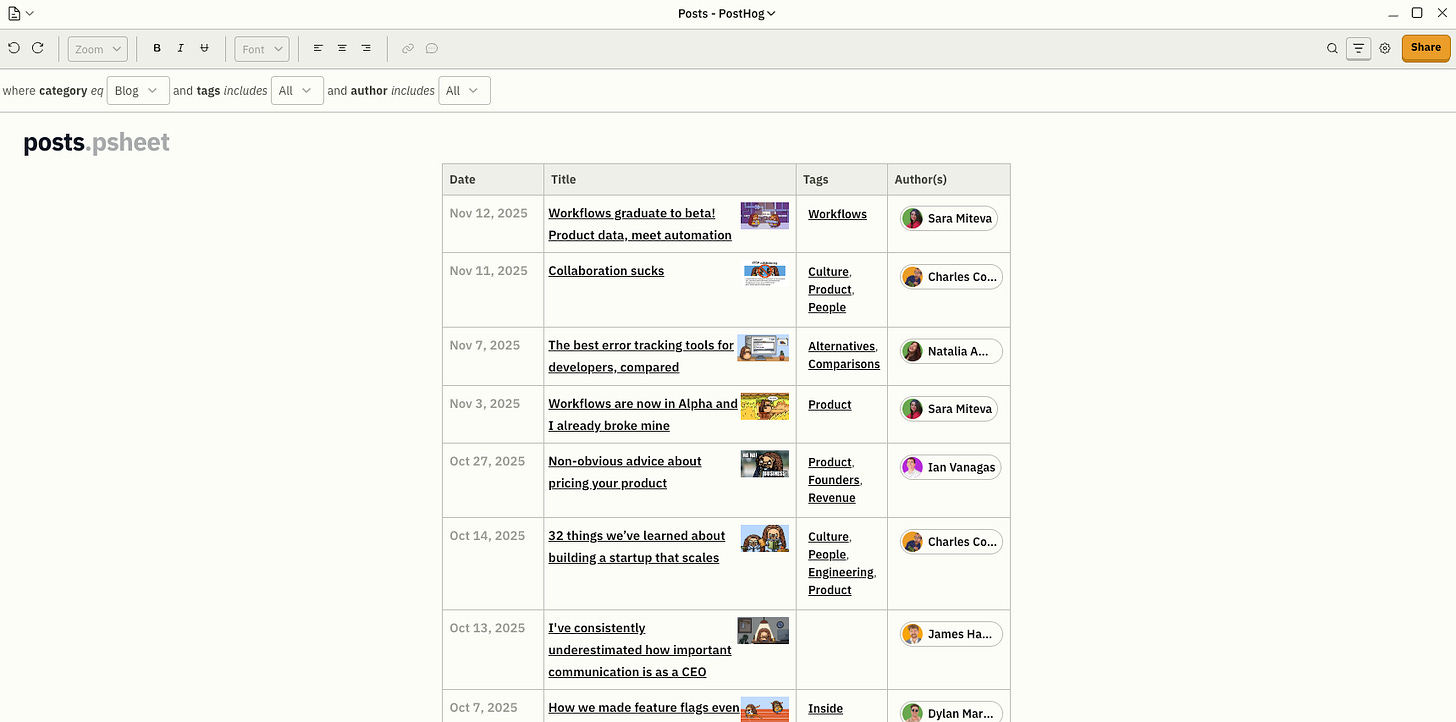Open the Posts - PostHog title dropdown
1456x722 pixels.
pos(727,13)
